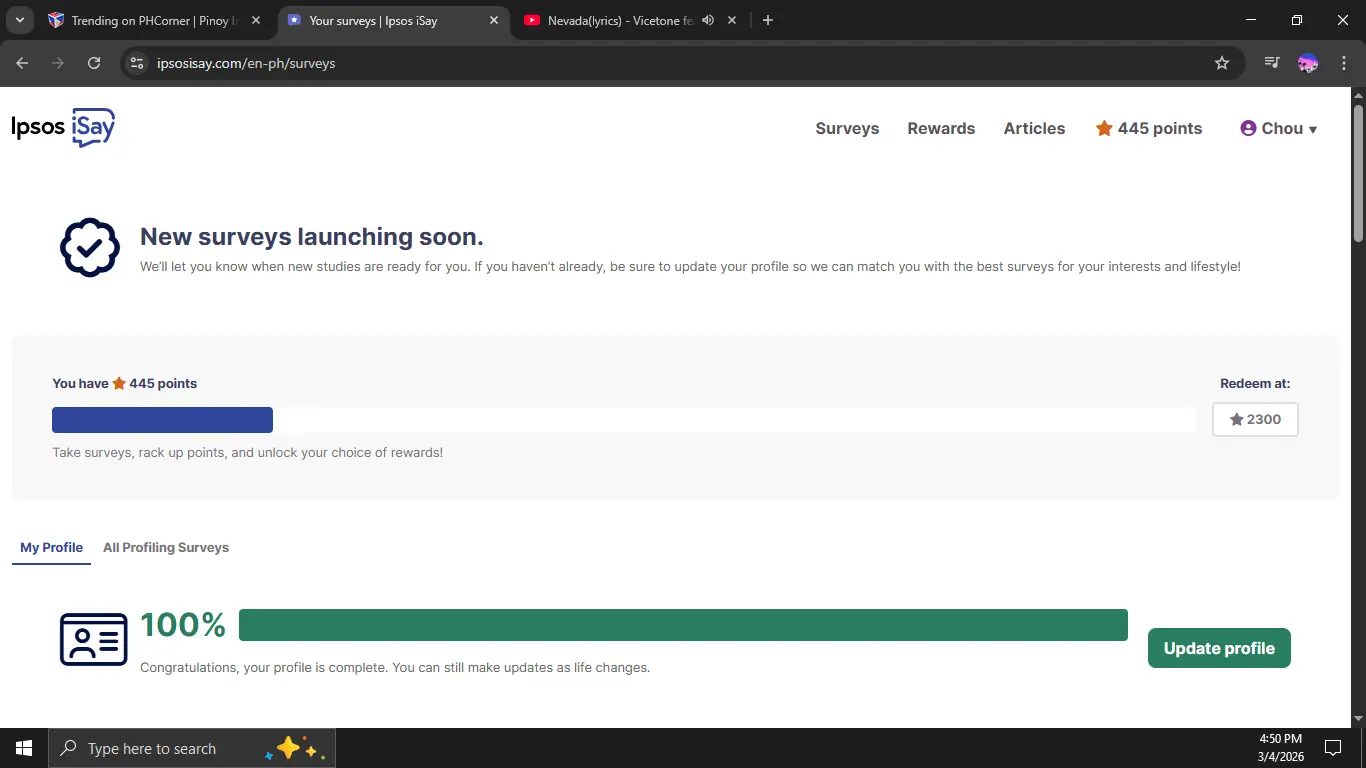Click the green '100%' text
1366x768 pixels.
click(x=183, y=625)
